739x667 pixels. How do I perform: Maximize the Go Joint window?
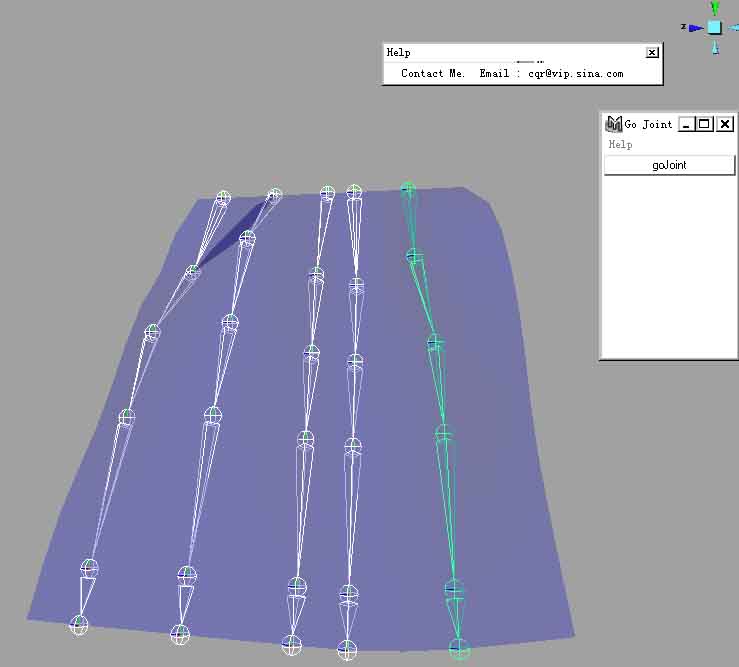(704, 124)
